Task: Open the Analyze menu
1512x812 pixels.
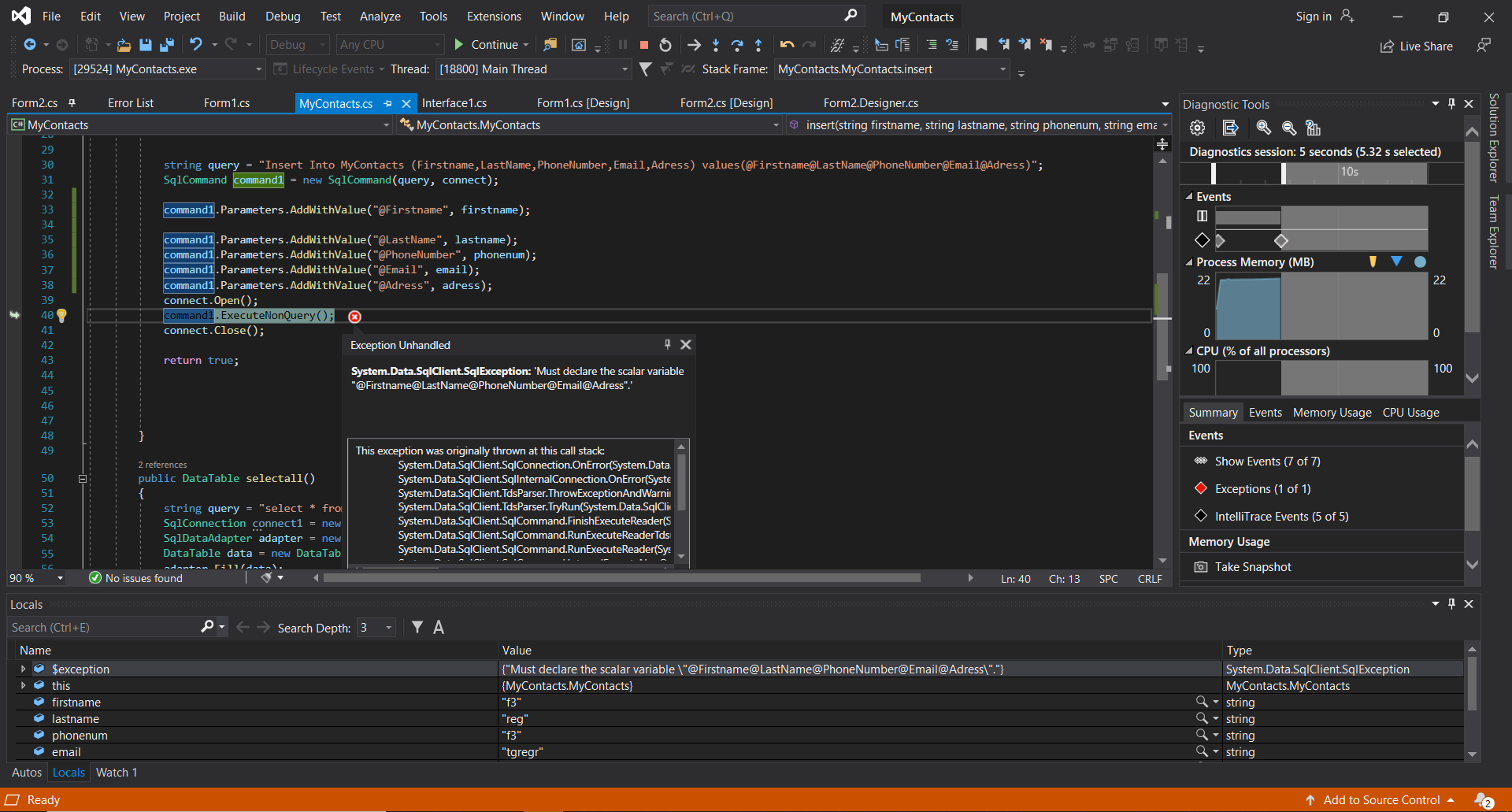Action: 380,17
